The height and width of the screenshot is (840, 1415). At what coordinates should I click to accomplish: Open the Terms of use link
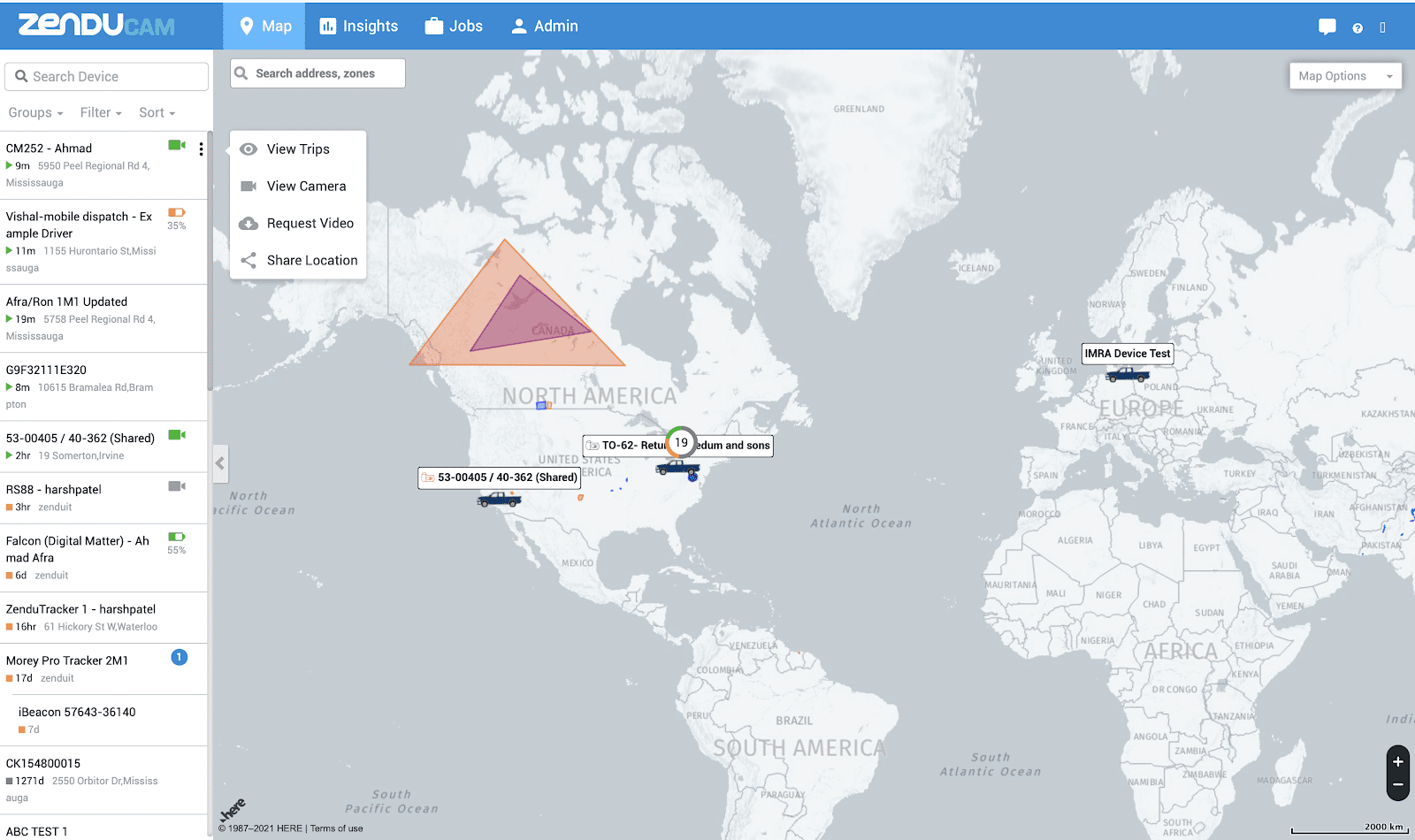coord(336,829)
